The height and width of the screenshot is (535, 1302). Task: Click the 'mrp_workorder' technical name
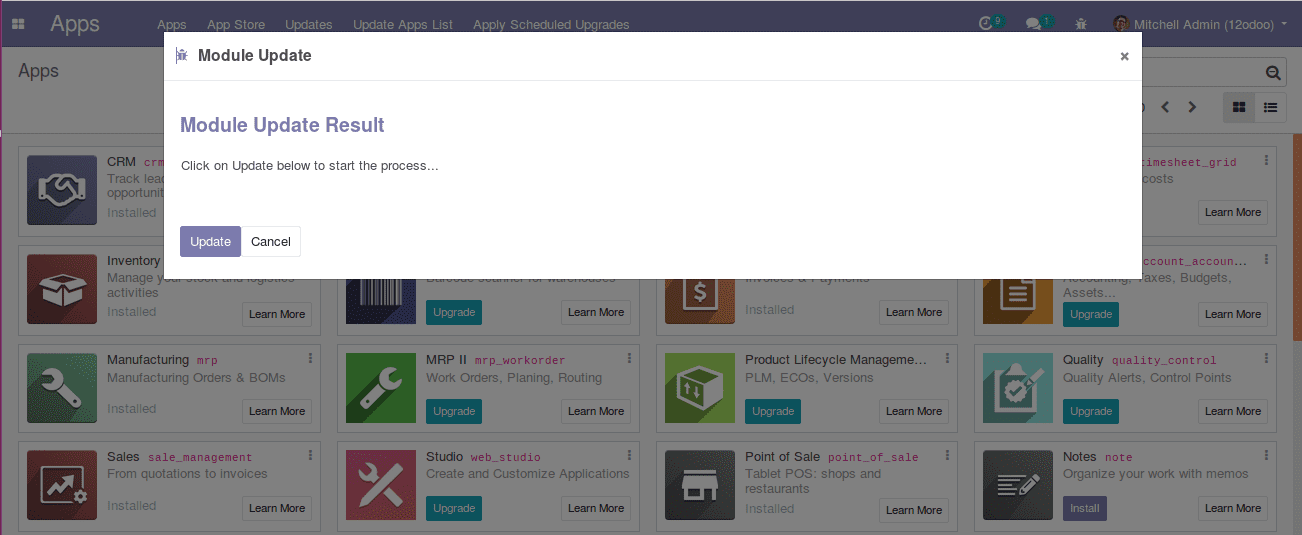pyautogui.click(x=520, y=360)
